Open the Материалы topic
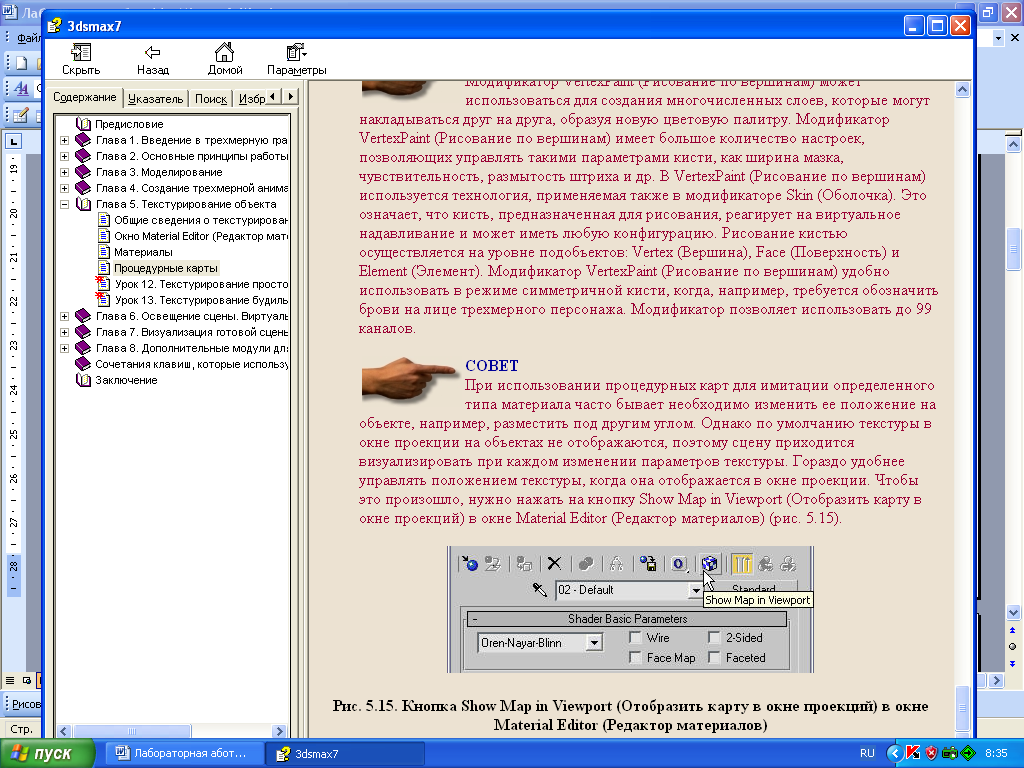1024x768 pixels. coord(143,252)
